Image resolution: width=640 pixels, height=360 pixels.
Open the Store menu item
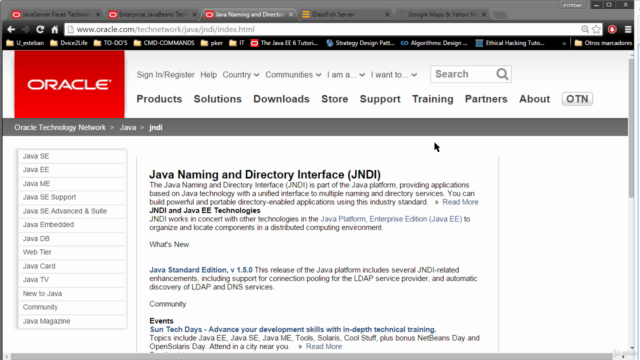(335, 99)
